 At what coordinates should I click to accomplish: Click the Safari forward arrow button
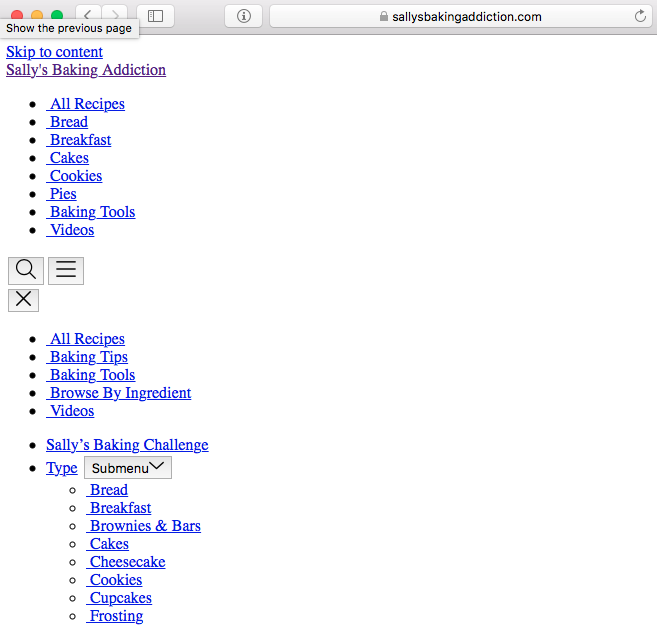(114, 16)
